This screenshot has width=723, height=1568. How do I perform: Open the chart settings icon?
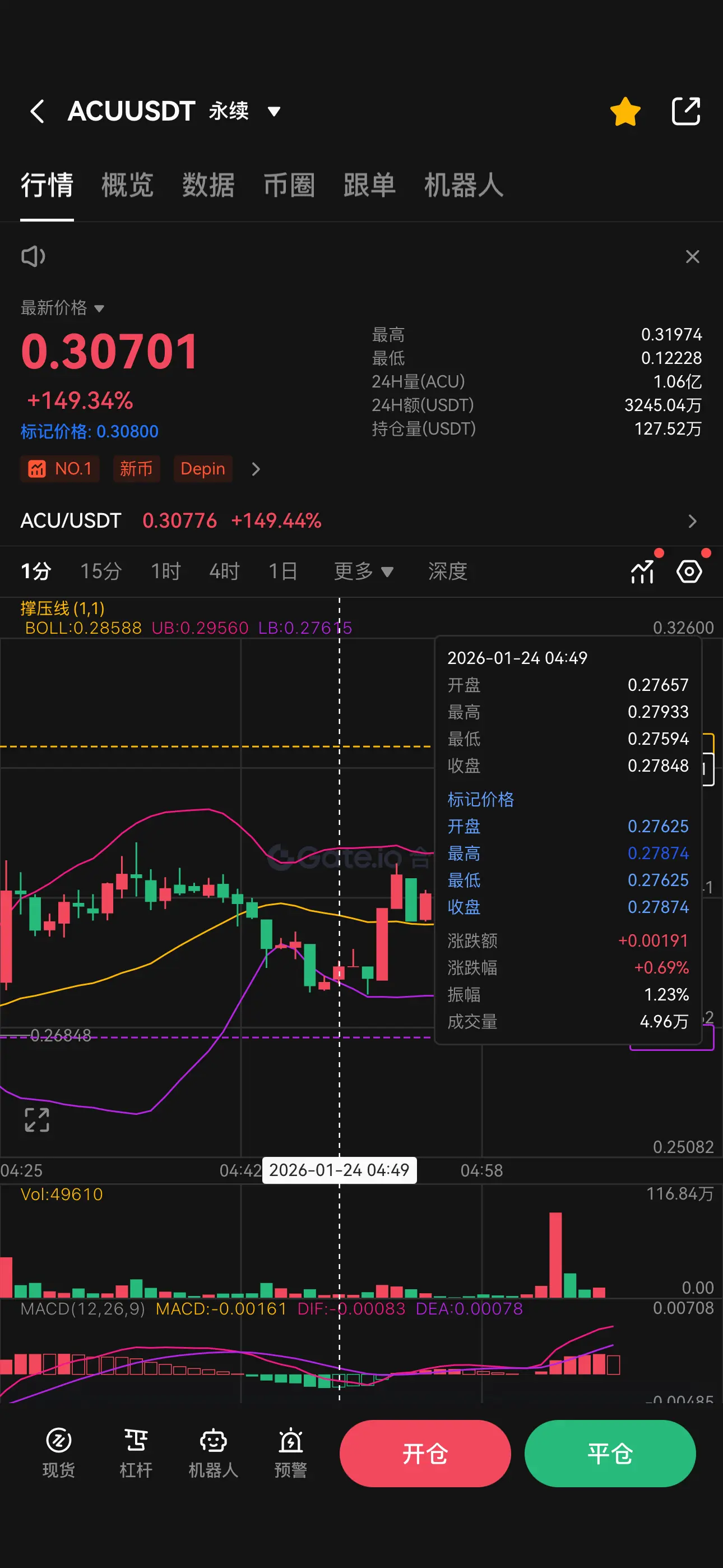coord(689,571)
